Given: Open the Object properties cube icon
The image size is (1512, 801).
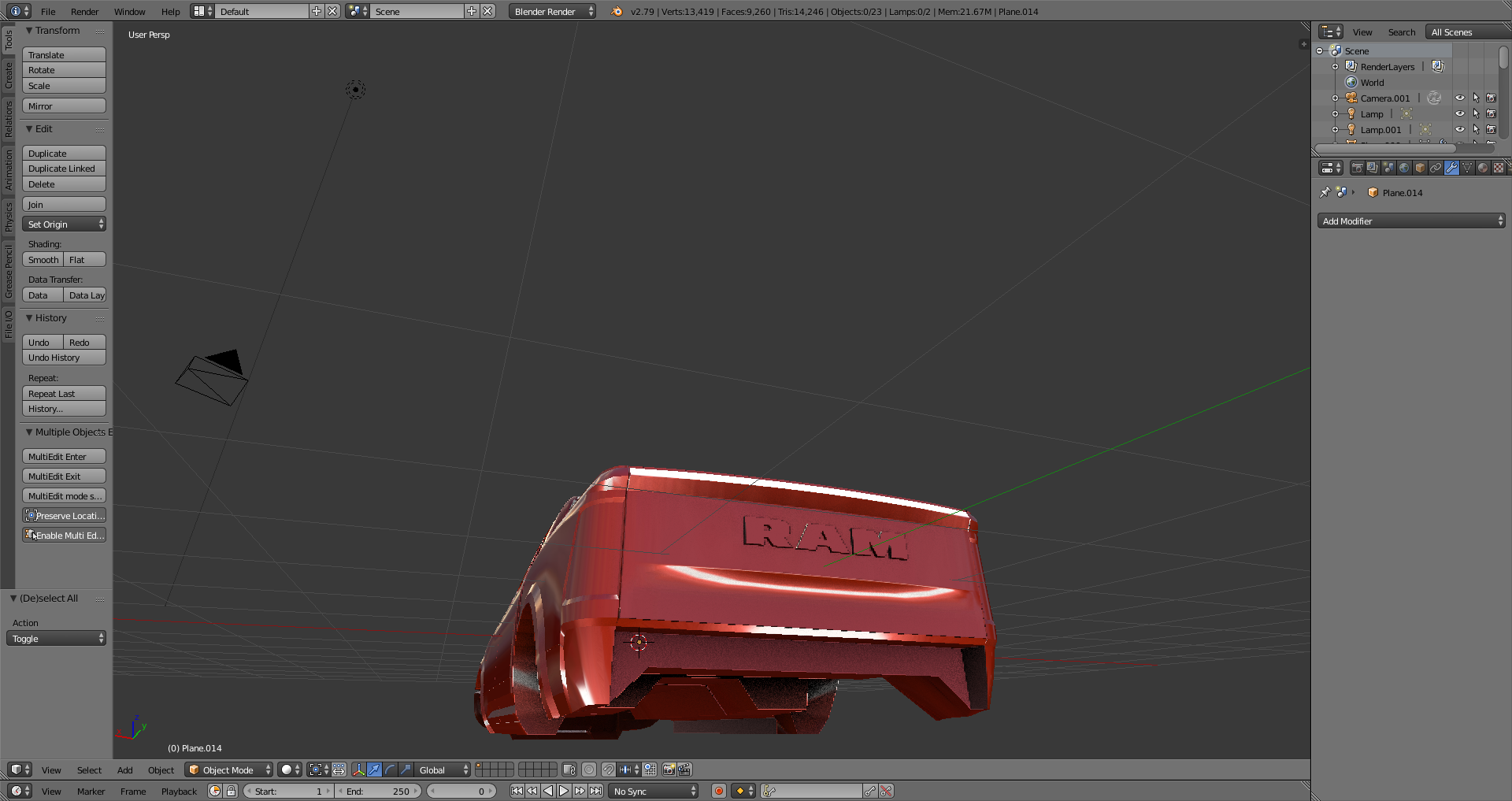Looking at the screenshot, I should click(1420, 168).
